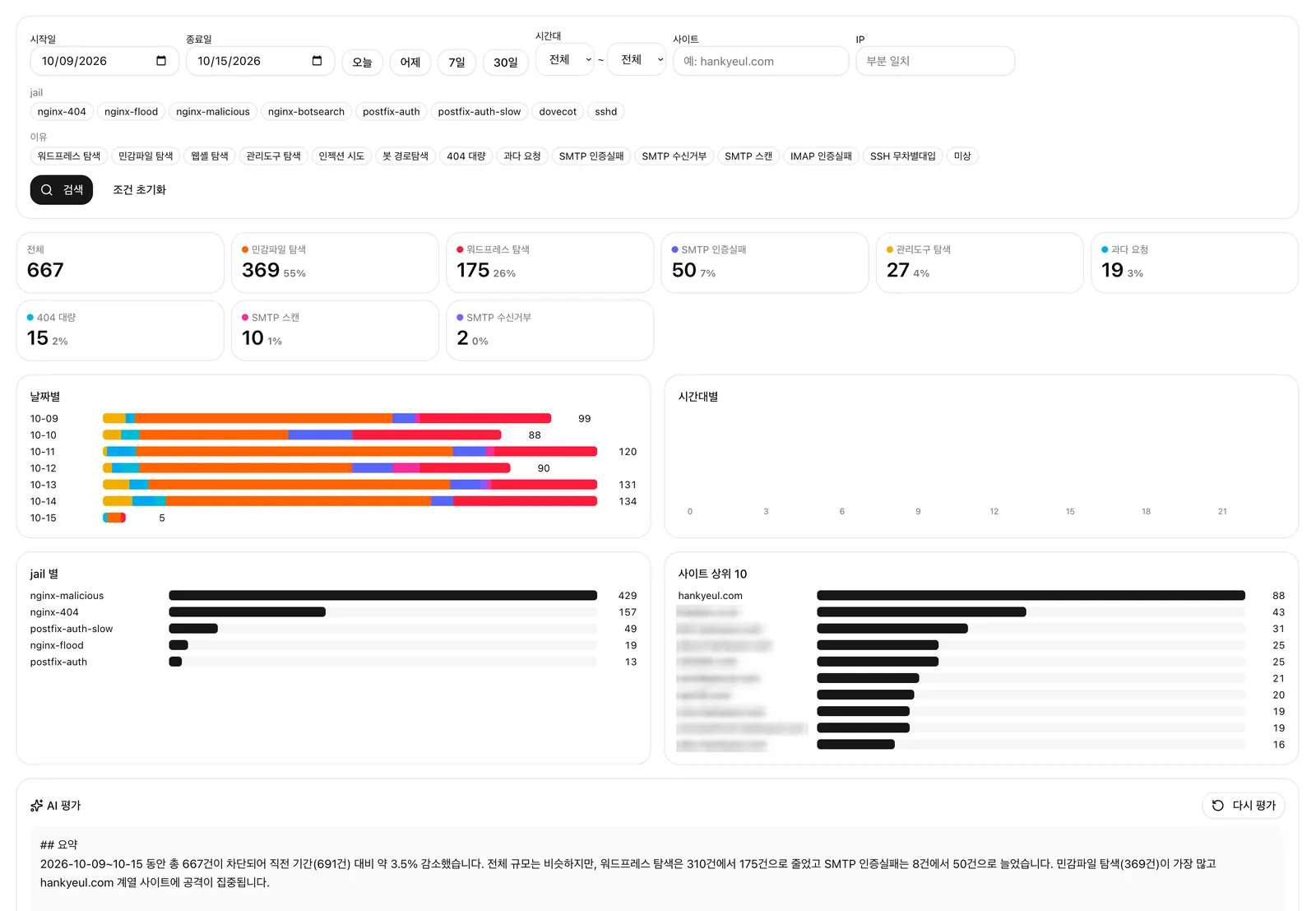Image resolution: width=1316 pixels, height=911 pixels.
Task: Click 조건 초기화 reset link
Action: tap(140, 190)
